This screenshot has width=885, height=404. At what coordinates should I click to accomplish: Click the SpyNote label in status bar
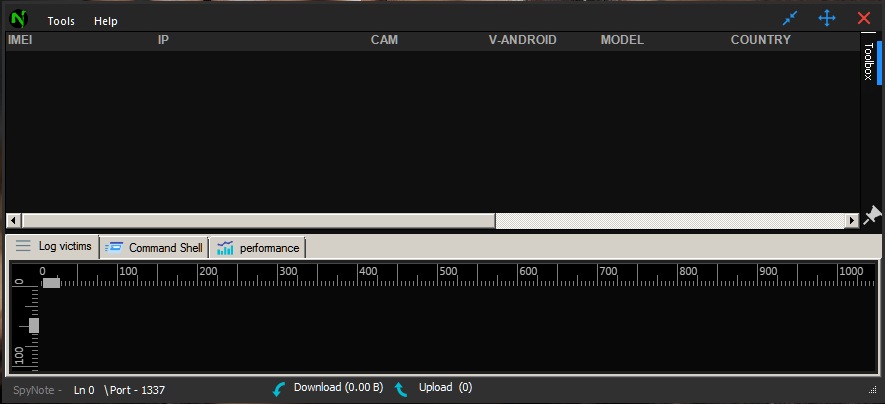pos(37,390)
